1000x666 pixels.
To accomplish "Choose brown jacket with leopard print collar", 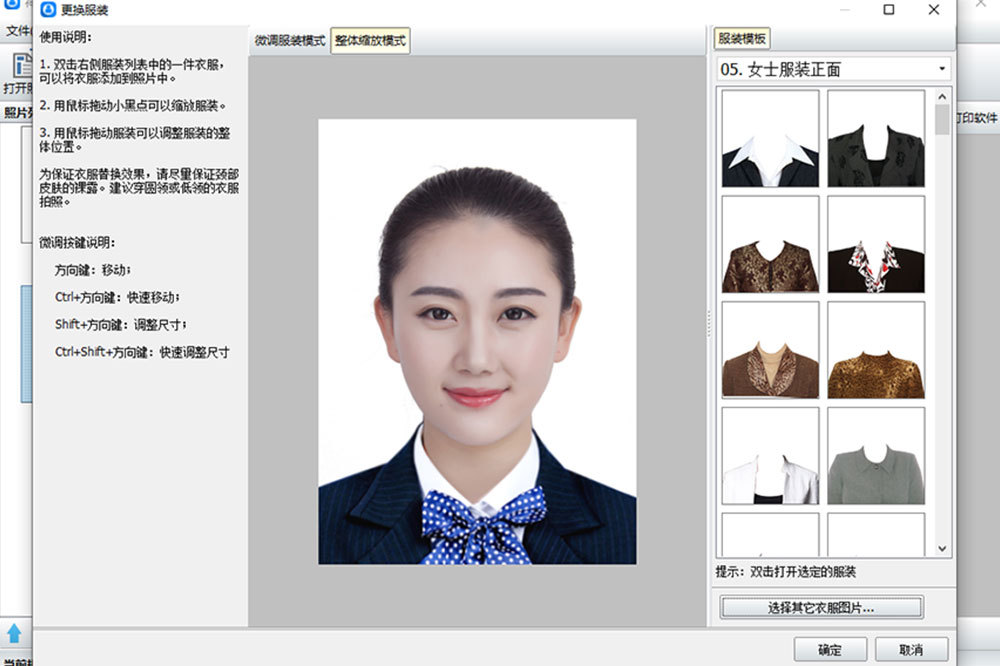I will click(770, 350).
